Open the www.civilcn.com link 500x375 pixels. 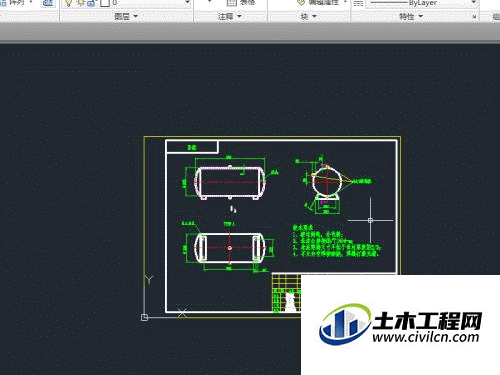click(x=426, y=337)
